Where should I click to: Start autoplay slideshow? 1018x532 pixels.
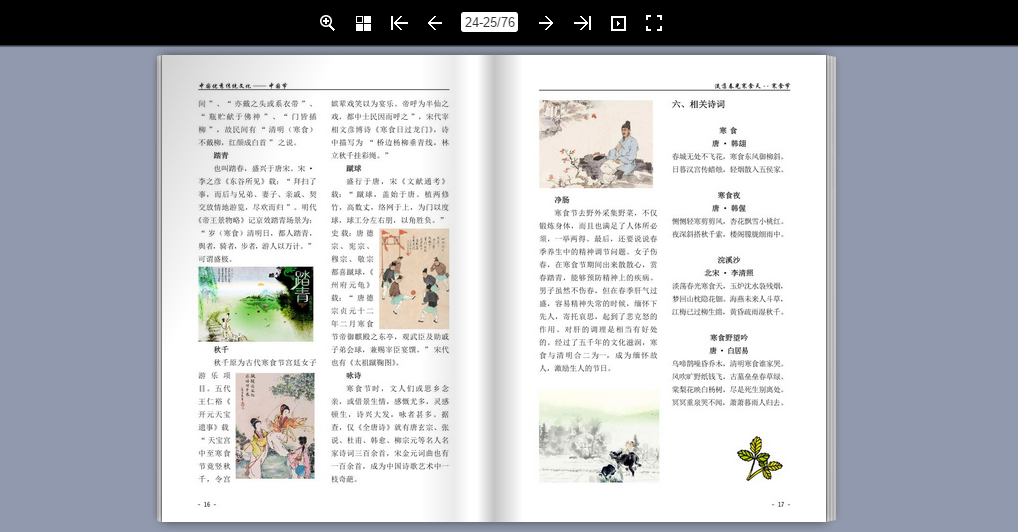(618, 23)
